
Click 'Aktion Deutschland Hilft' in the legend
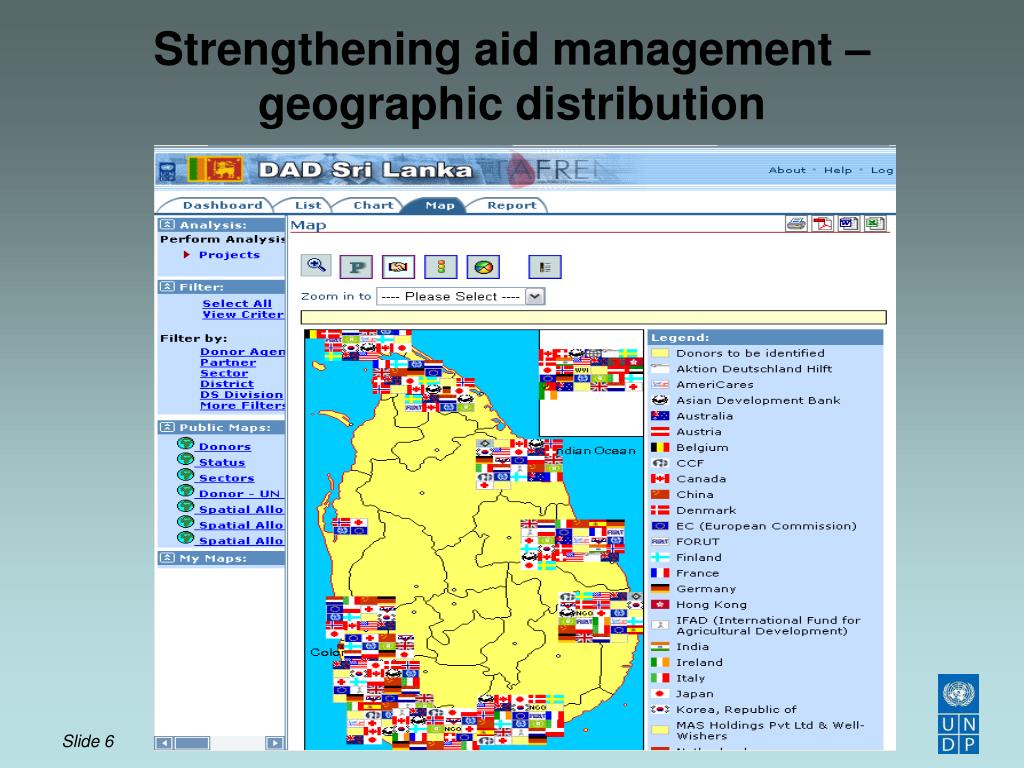(754, 369)
